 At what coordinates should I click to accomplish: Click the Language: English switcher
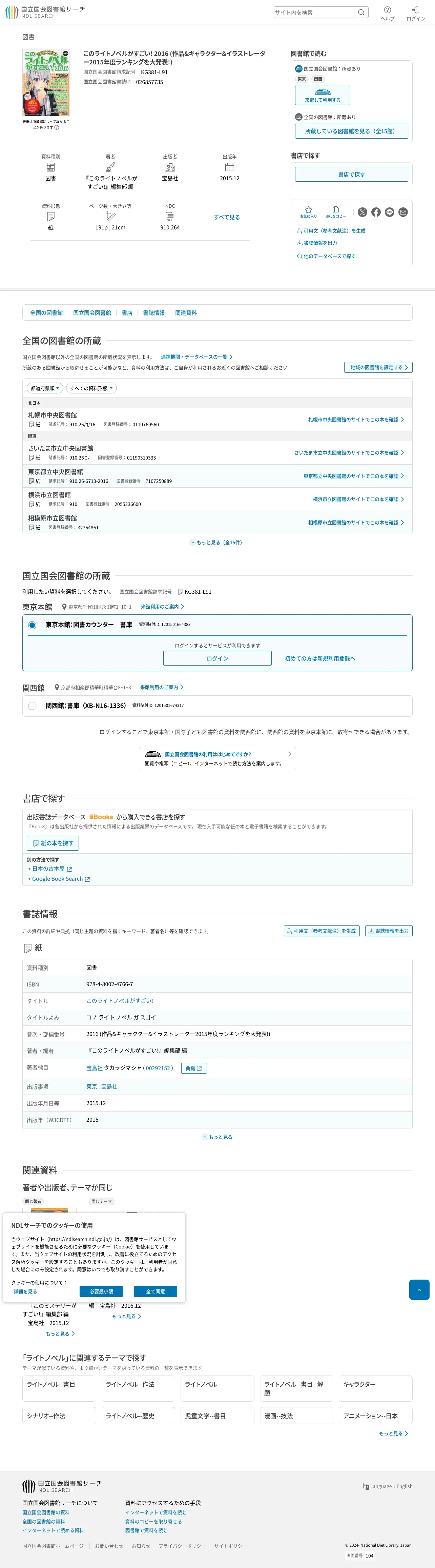pos(388,1486)
